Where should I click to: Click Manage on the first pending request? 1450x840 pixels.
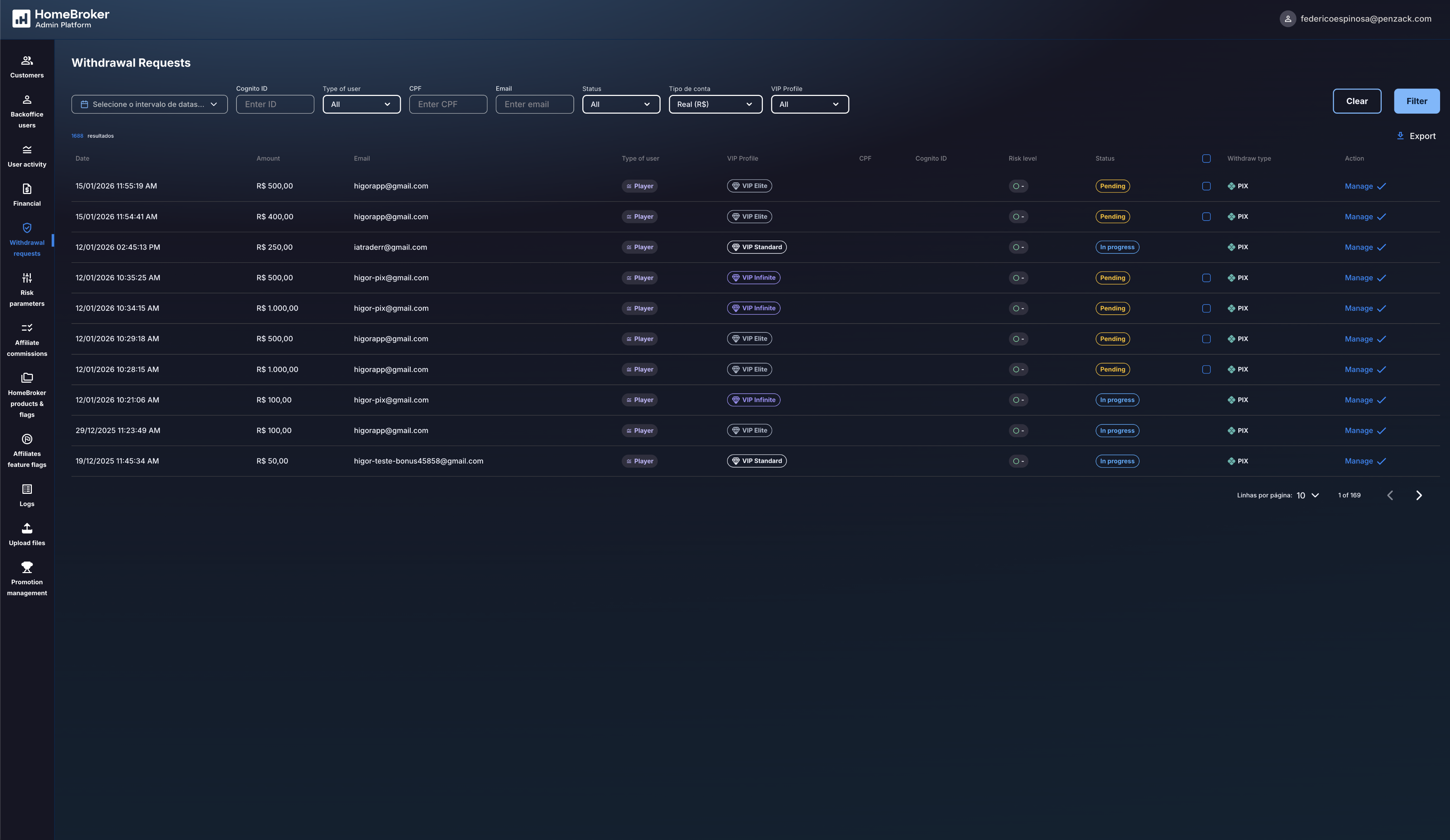click(1359, 186)
